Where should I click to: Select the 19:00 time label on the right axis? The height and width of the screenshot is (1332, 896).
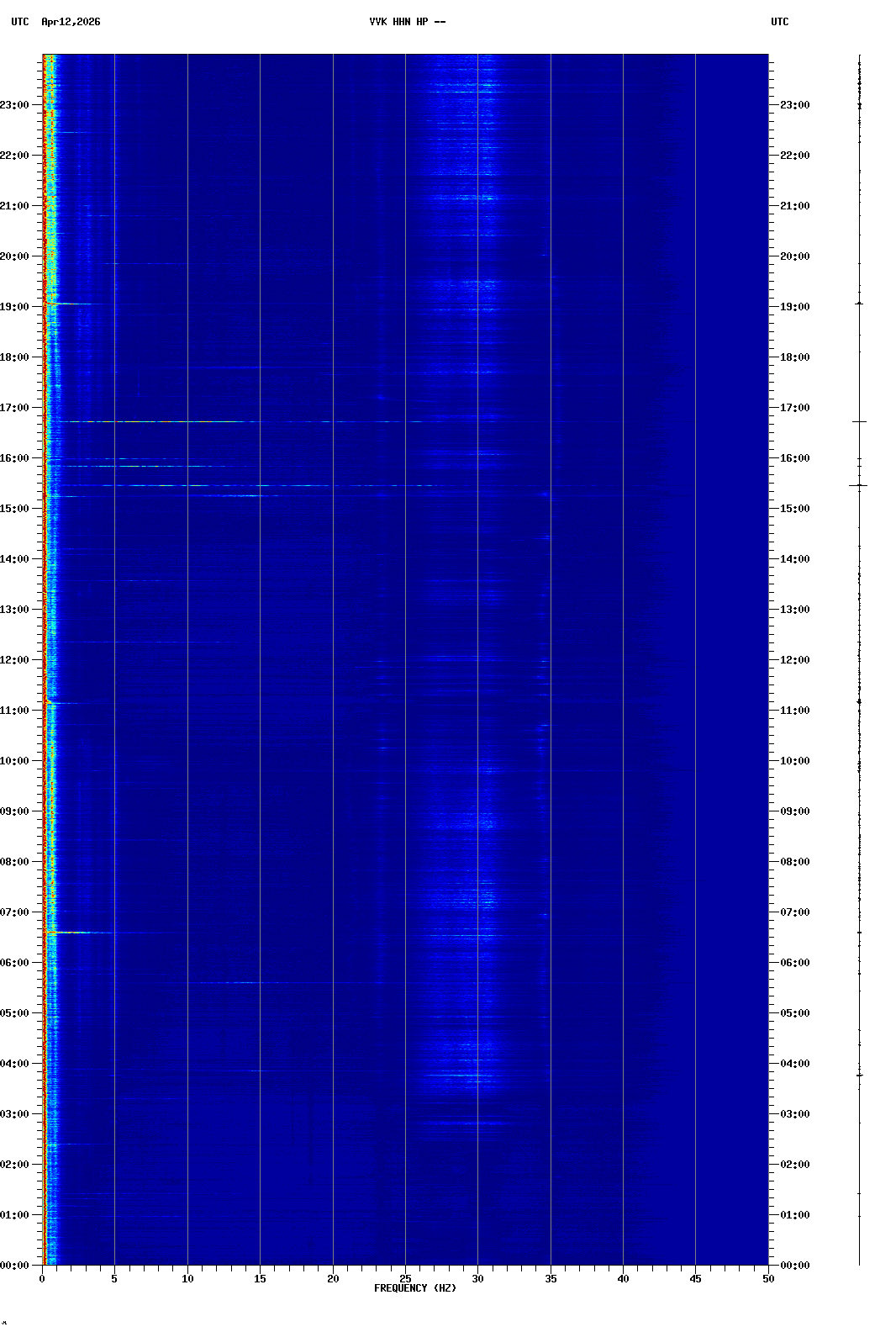pyautogui.click(x=794, y=307)
